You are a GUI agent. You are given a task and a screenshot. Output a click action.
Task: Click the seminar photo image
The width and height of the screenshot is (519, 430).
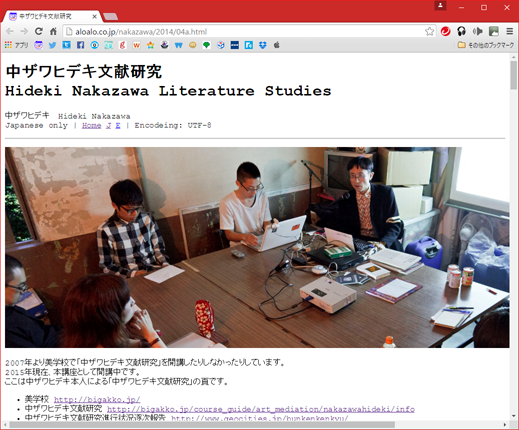[x=257, y=247]
